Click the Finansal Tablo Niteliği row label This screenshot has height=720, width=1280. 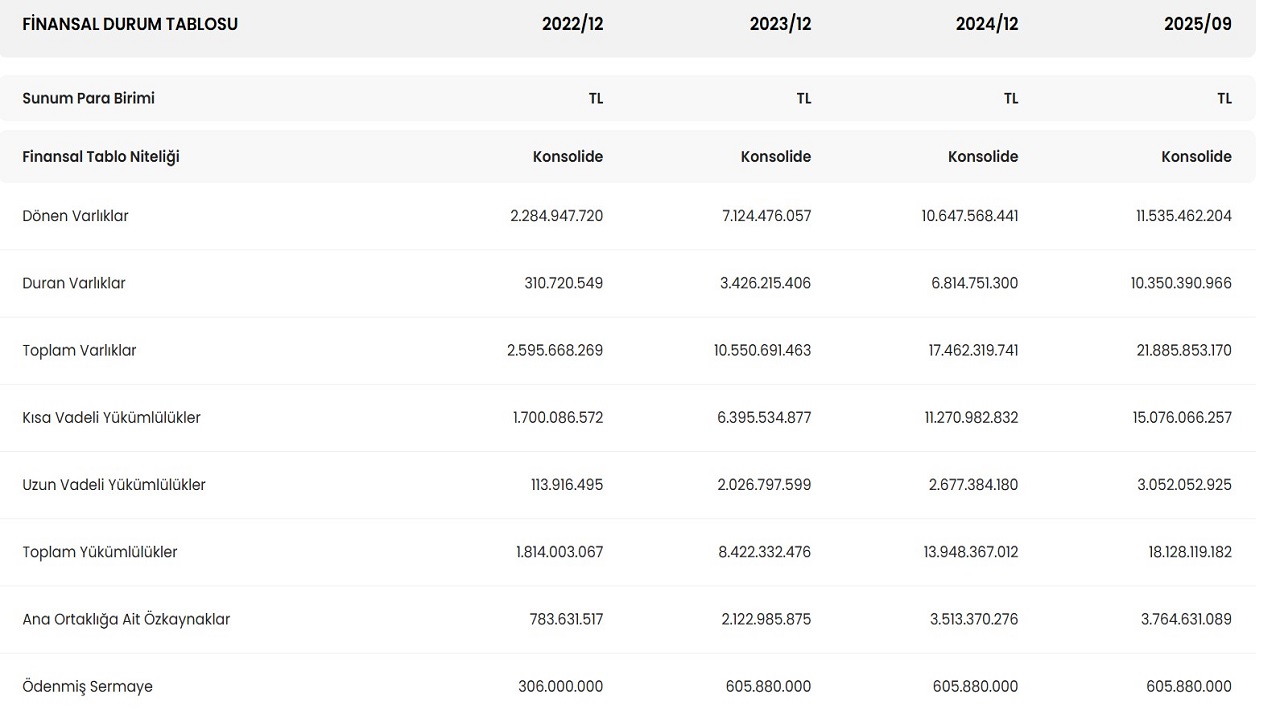[x=101, y=157]
